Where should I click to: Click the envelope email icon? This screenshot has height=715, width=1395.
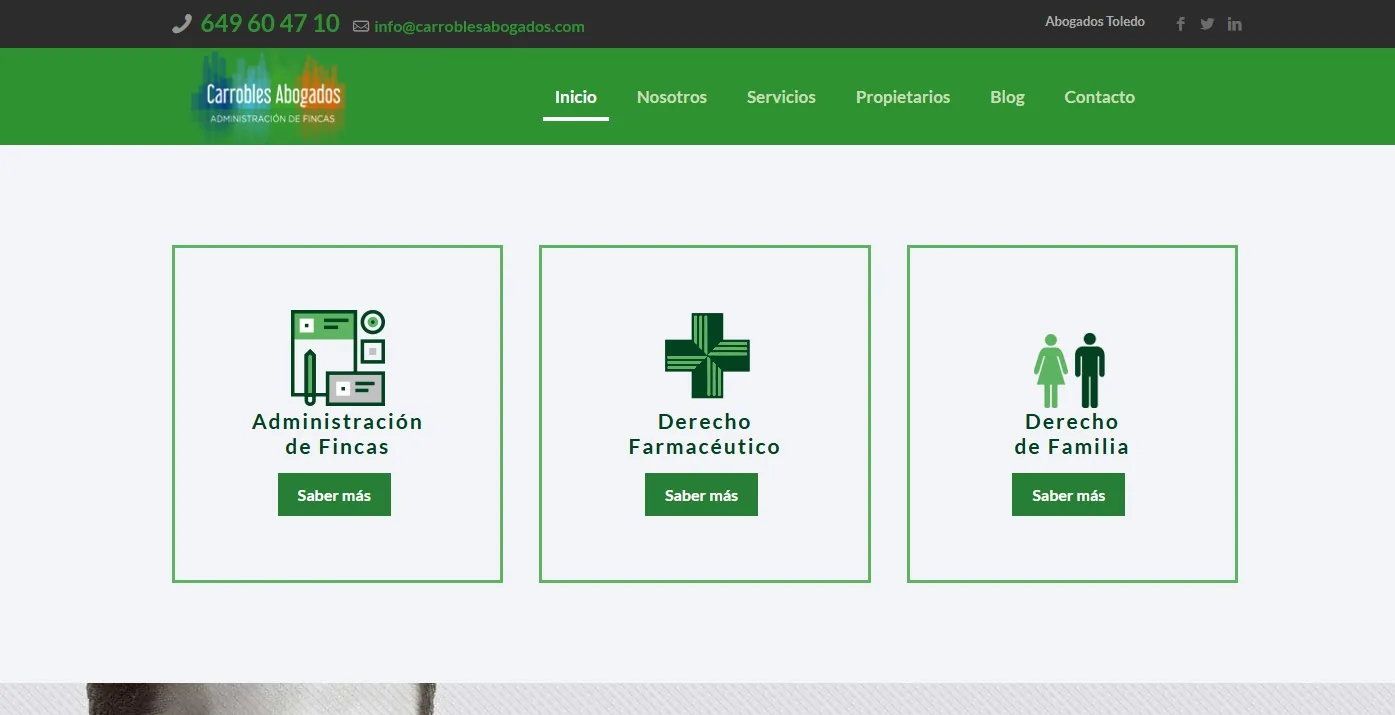[361, 27]
